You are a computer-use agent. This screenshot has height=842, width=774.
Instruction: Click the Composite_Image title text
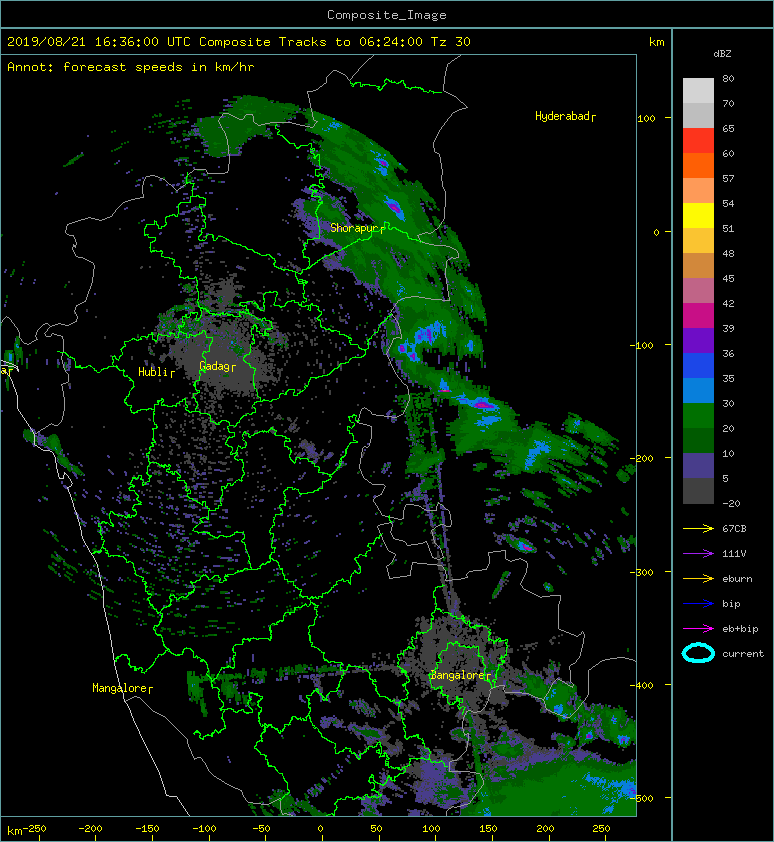click(x=387, y=15)
